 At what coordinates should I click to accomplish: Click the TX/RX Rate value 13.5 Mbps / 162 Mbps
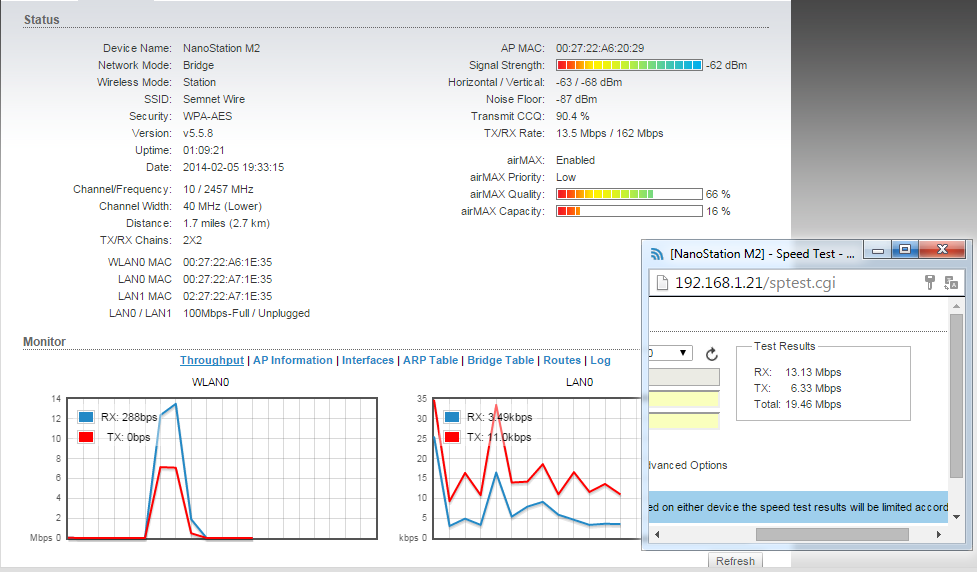609,133
